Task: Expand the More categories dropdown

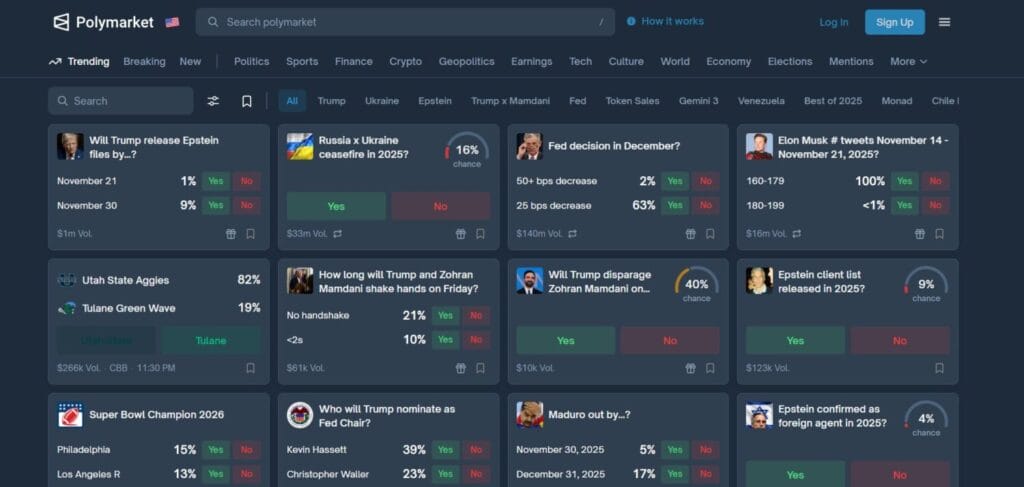Action: pos(908,61)
